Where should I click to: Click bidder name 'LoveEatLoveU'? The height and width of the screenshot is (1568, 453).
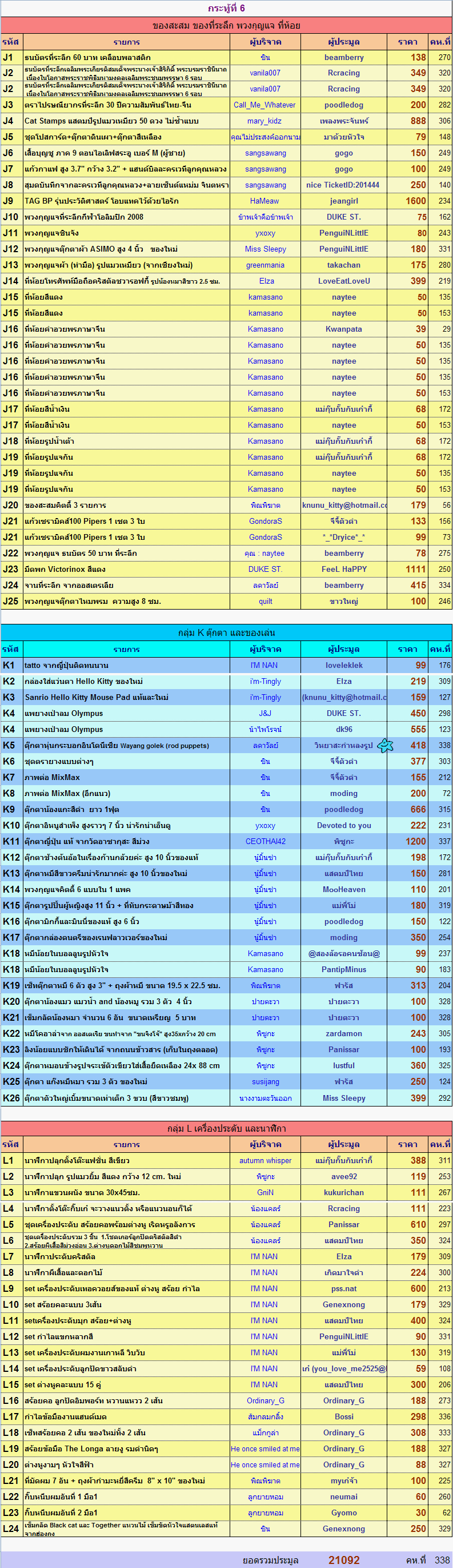(343, 281)
